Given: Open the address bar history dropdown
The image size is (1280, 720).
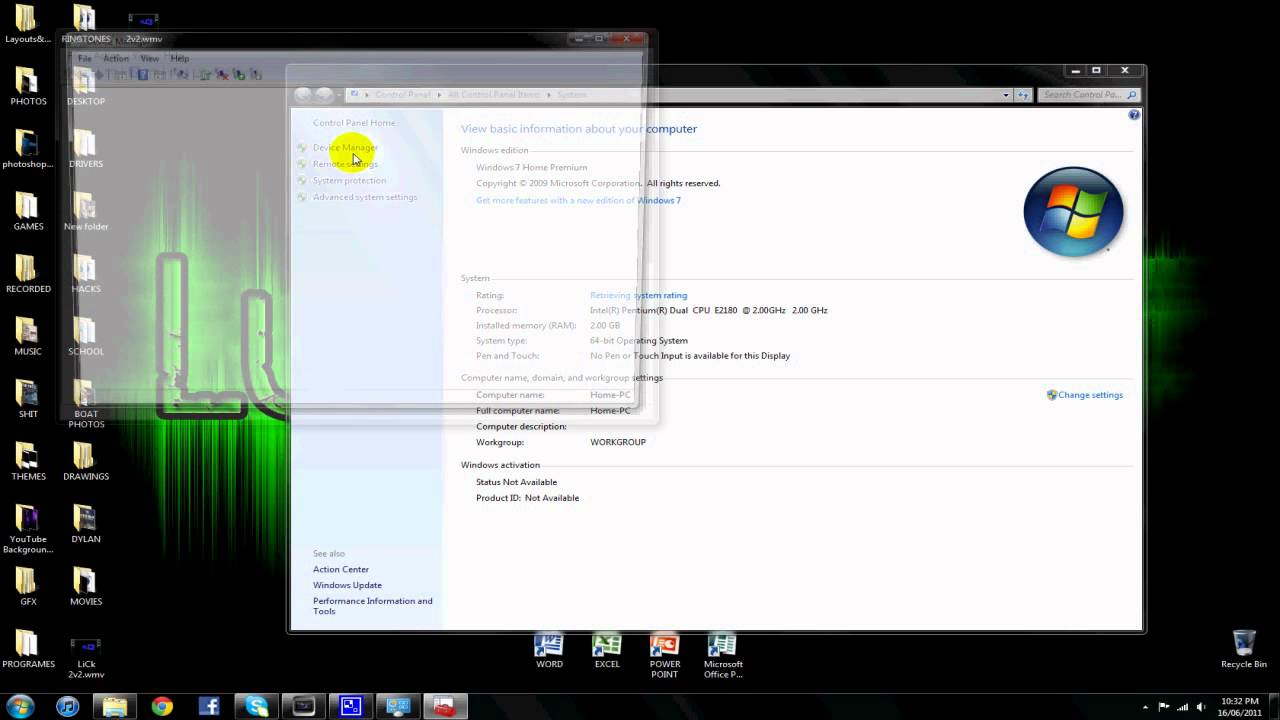Looking at the screenshot, I should (1006, 95).
